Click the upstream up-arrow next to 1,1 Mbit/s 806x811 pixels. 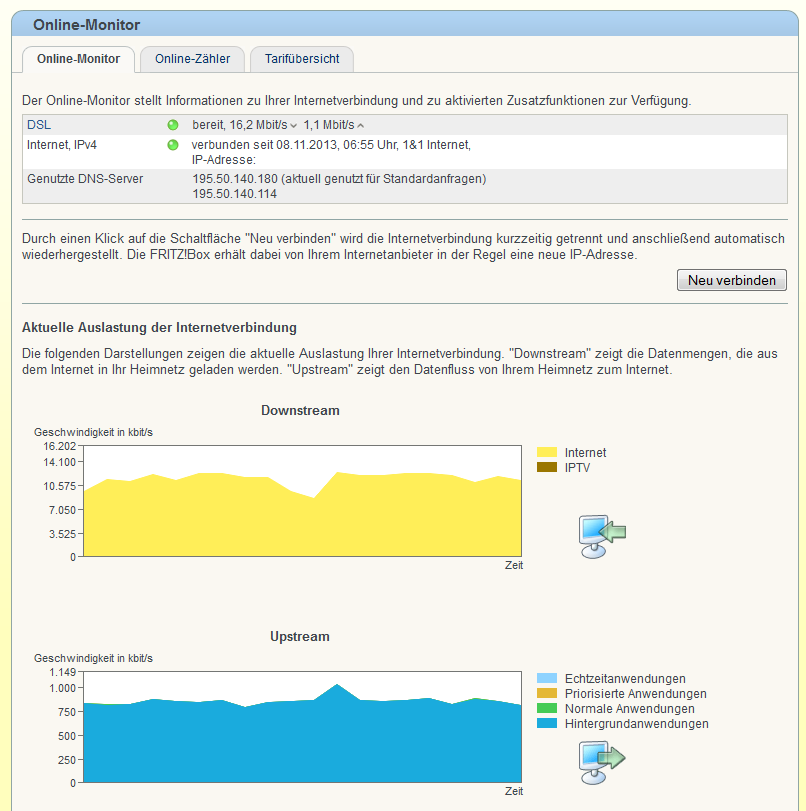[361, 126]
